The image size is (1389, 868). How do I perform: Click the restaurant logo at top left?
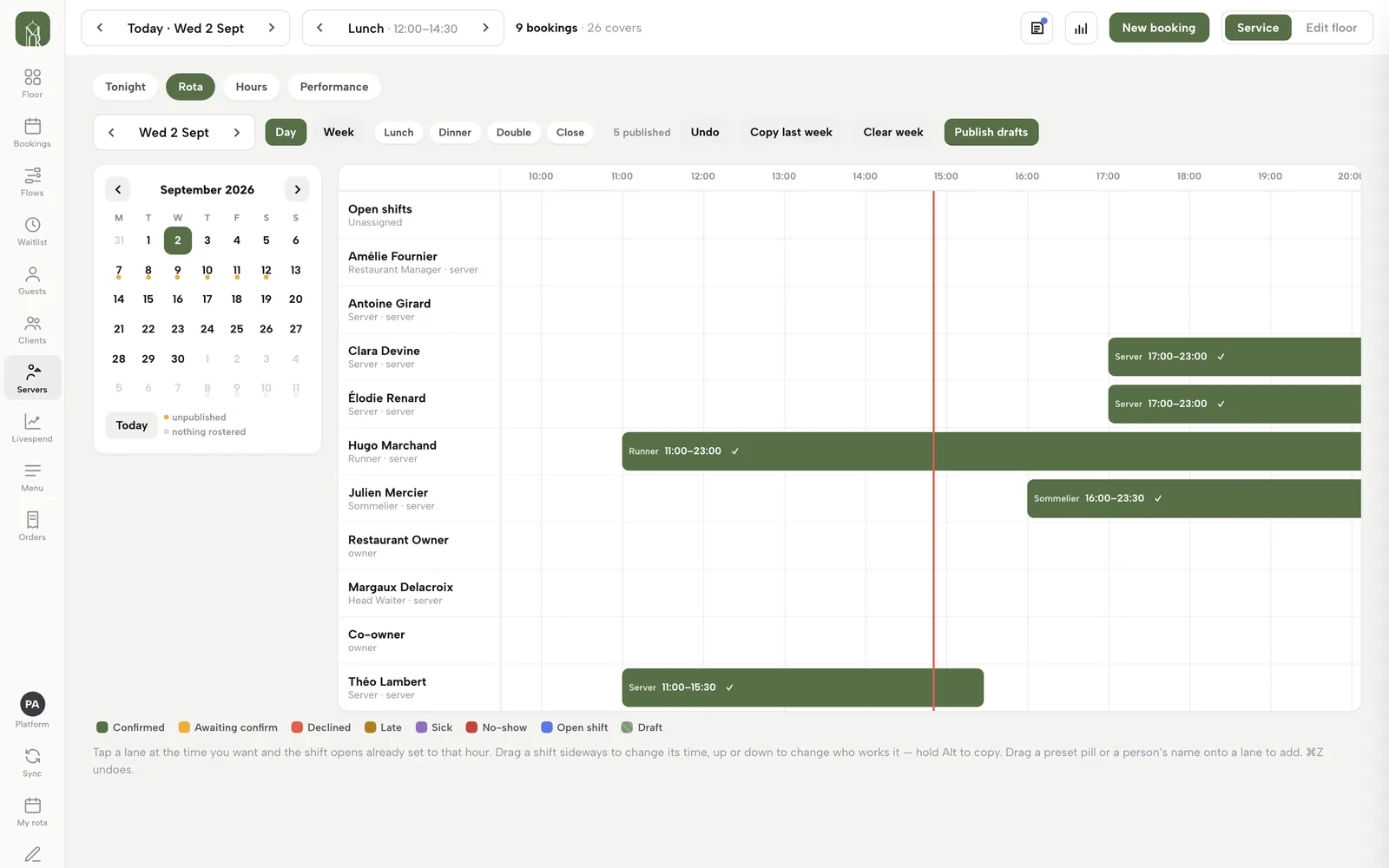click(32, 30)
